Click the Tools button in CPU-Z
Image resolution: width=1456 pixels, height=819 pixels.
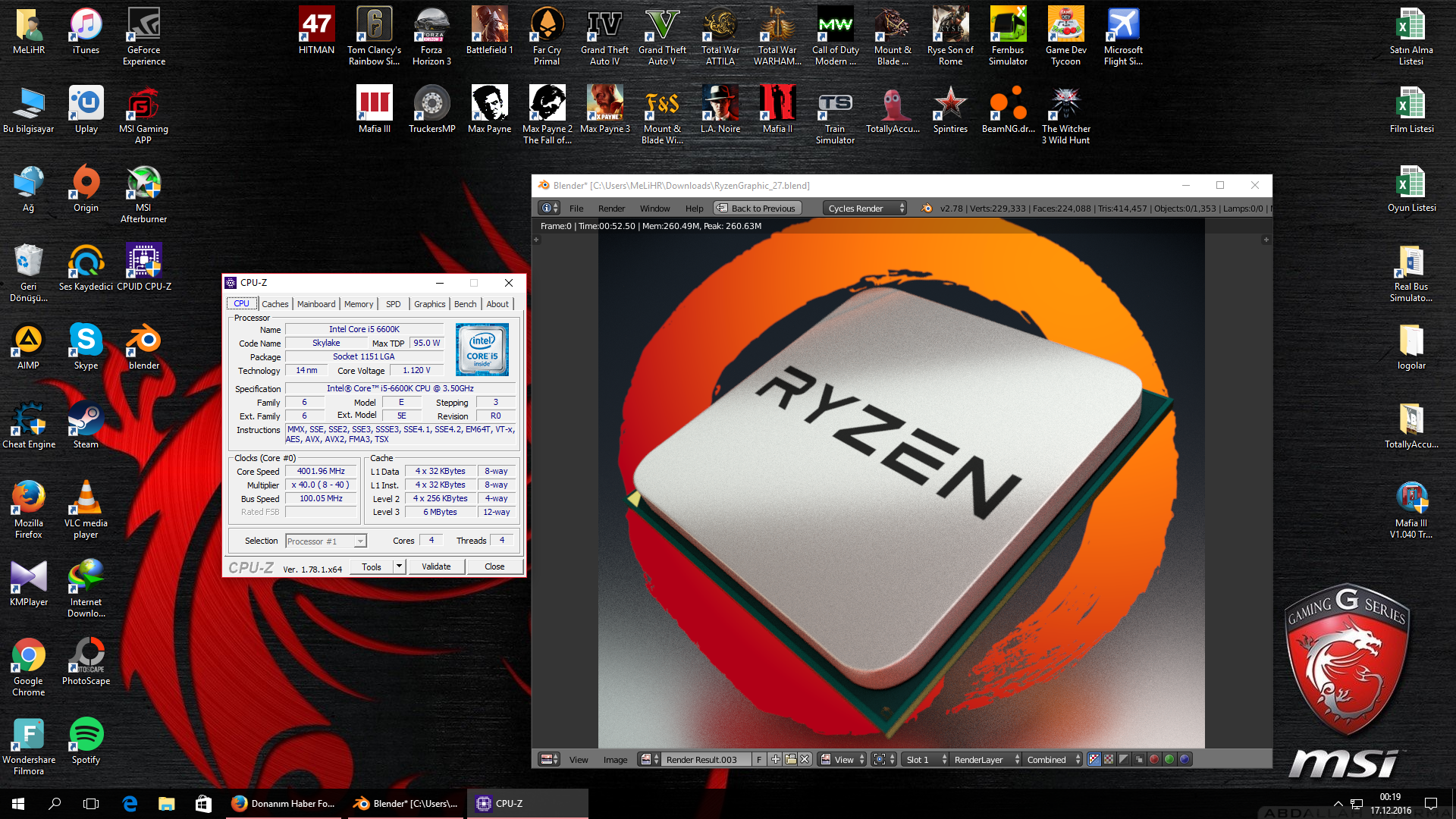pos(372,566)
